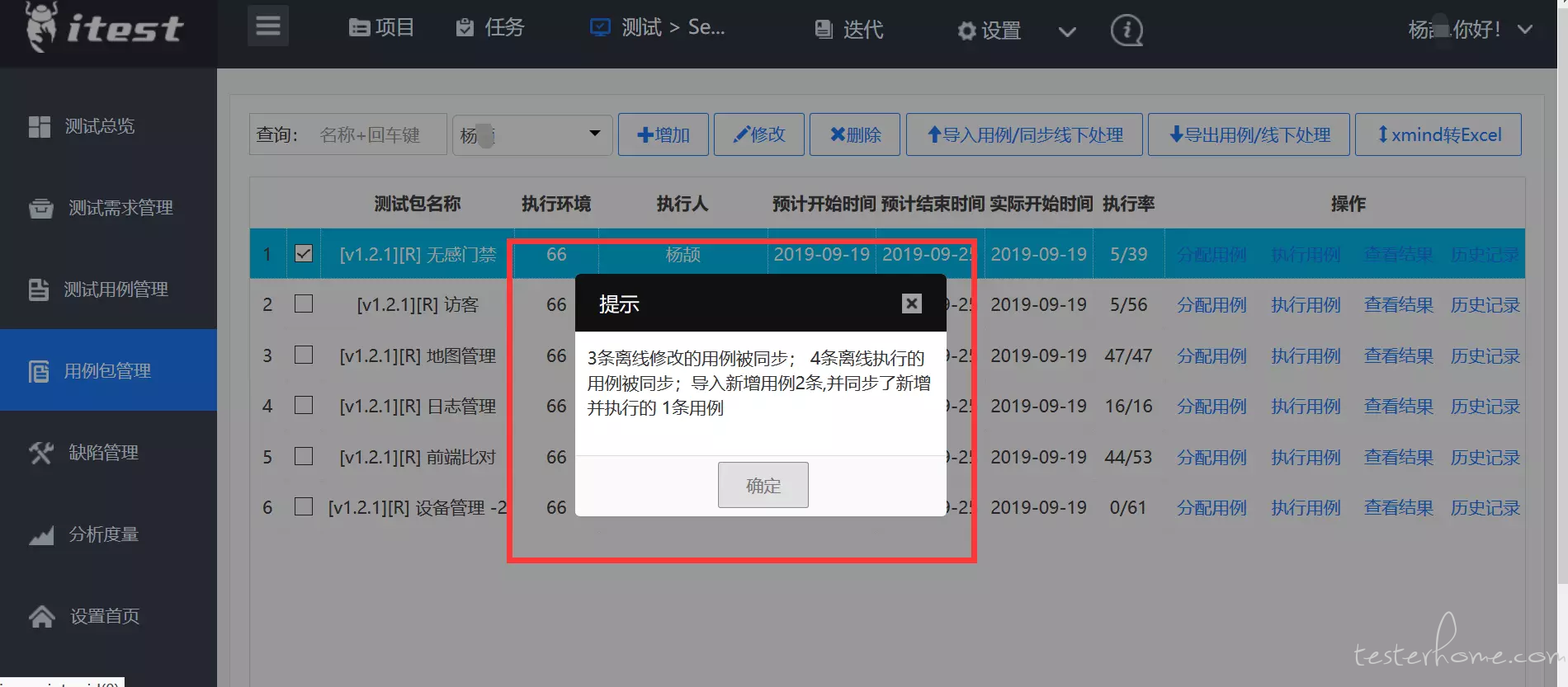Click 历史记录 for 无感门禁 row

[x=1485, y=255]
